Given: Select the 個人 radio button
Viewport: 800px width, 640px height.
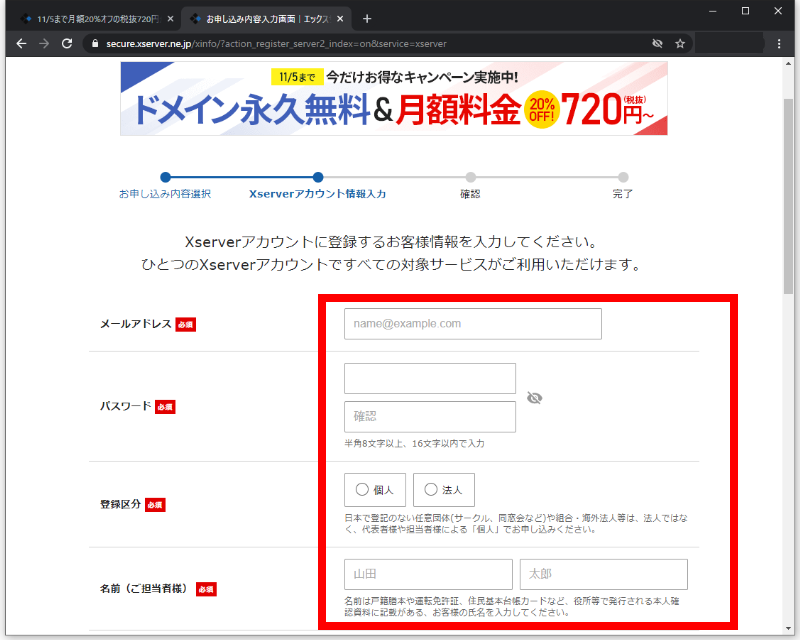Looking at the screenshot, I should pyautogui.click(x=362, y=489).
